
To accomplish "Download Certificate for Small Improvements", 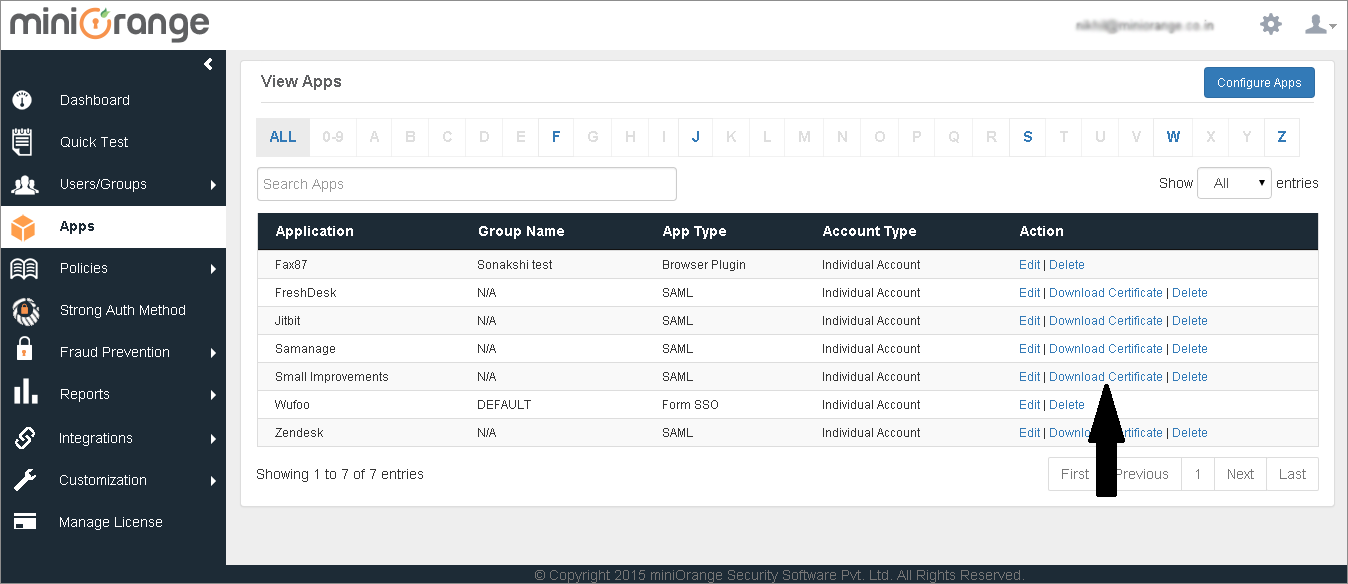I will coord(1106,377).
